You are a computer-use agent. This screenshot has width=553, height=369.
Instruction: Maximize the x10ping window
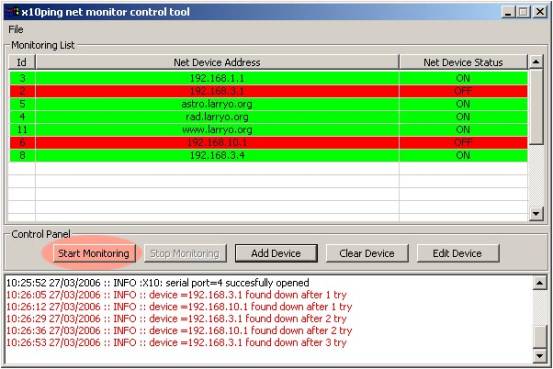click(x=523, y=12)
